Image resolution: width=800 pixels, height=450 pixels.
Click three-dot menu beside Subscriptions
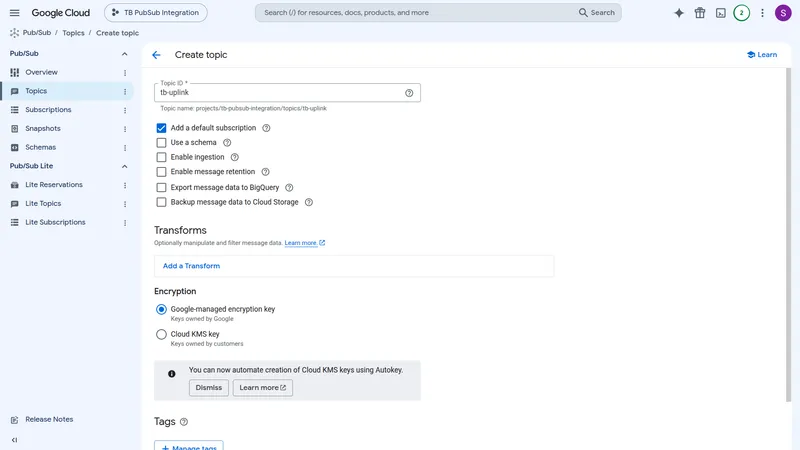[125, 110]
